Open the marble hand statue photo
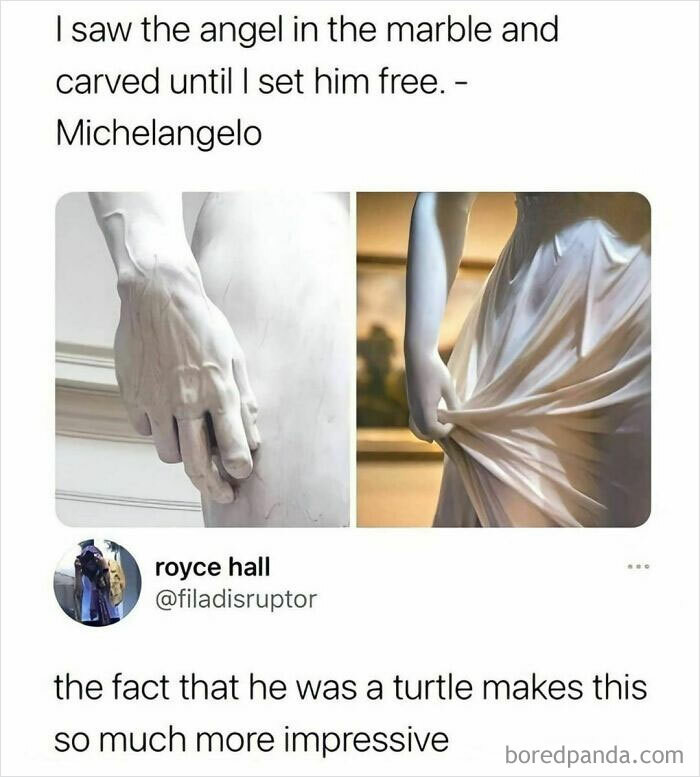Image resolution: width=700 pixels, height=777 pixels. 202,359
